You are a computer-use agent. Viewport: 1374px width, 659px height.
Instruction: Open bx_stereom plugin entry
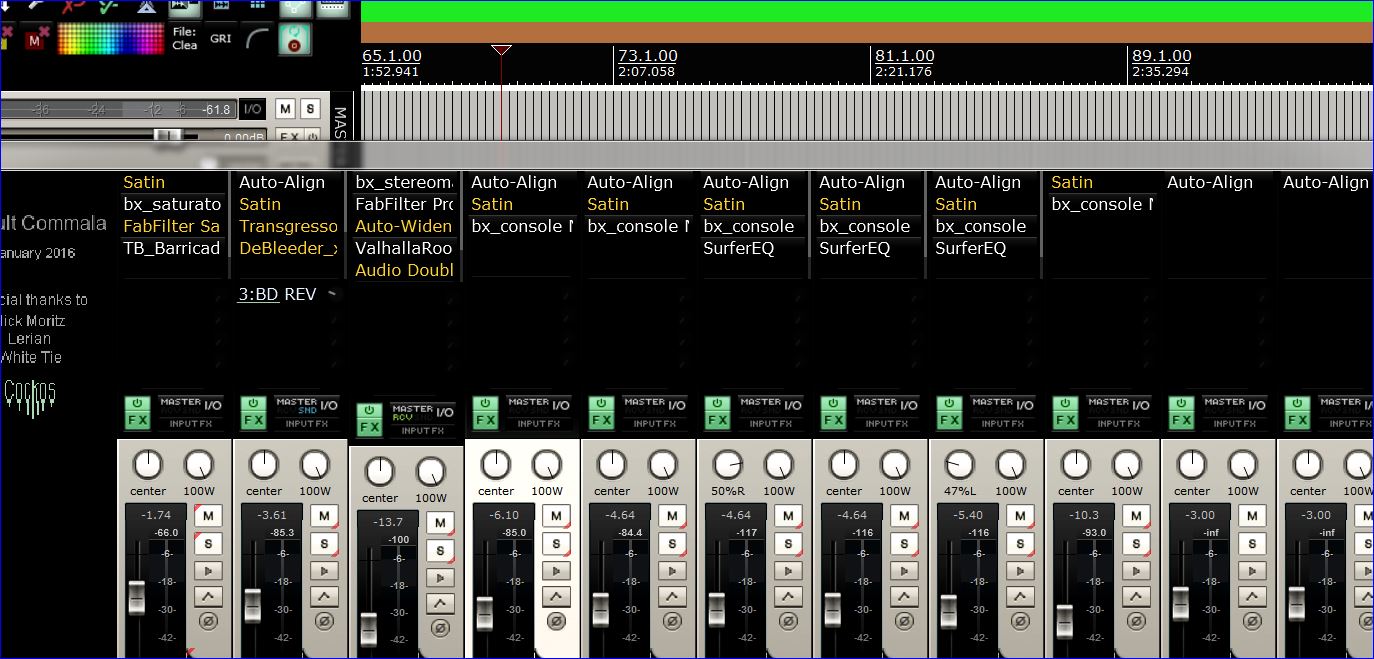[x=404, y=182]
